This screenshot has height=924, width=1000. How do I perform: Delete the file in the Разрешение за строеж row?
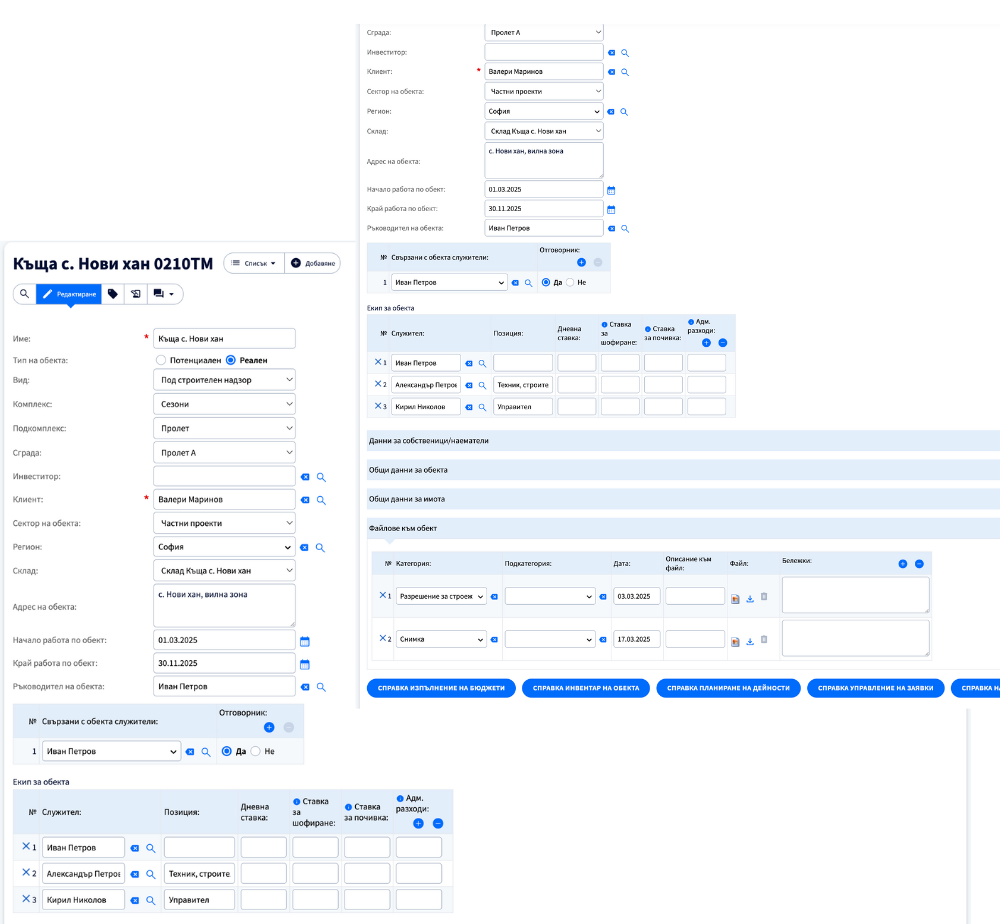(x=764, y=597)
